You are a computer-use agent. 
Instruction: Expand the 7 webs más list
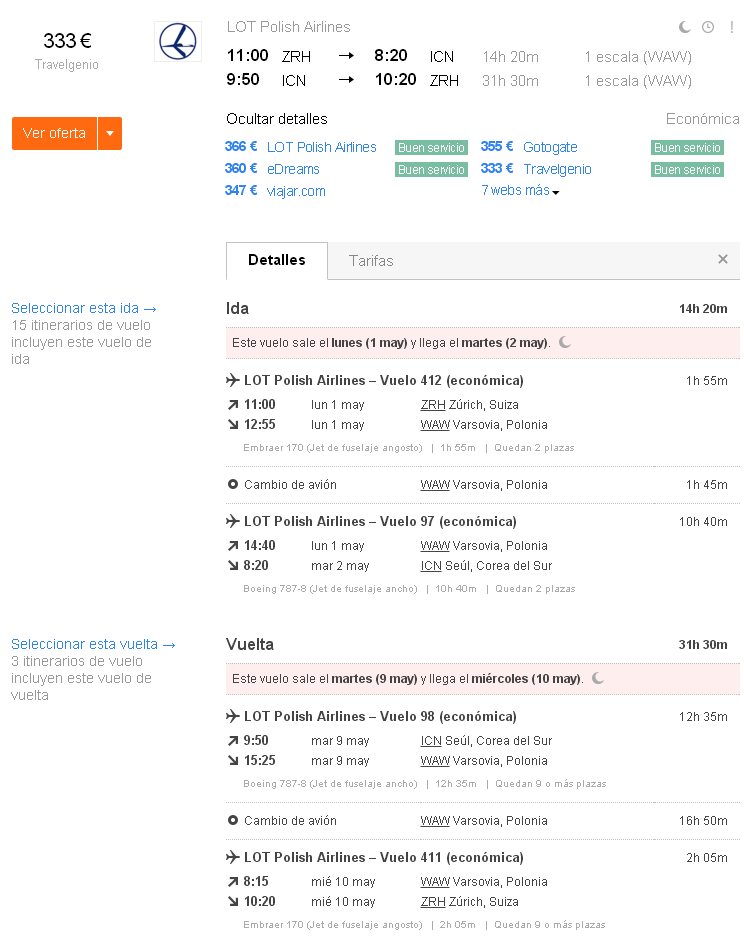coord(520,190)
